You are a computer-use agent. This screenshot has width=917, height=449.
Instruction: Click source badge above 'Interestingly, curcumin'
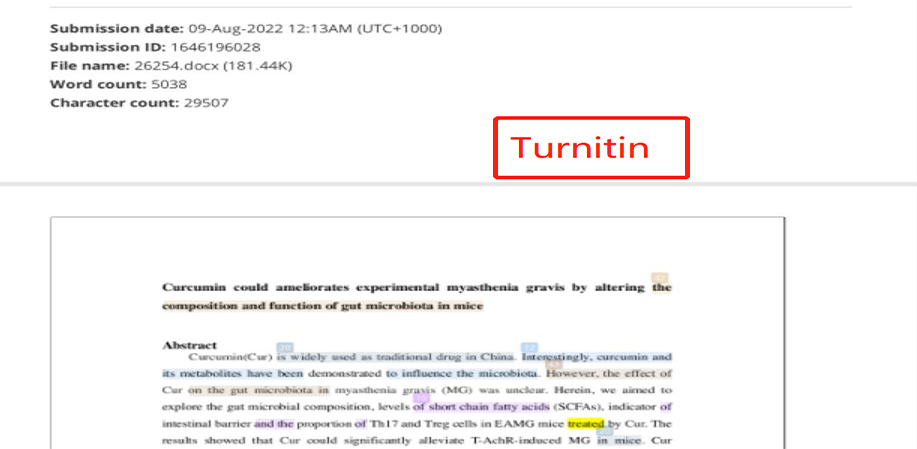click(529, 347)
